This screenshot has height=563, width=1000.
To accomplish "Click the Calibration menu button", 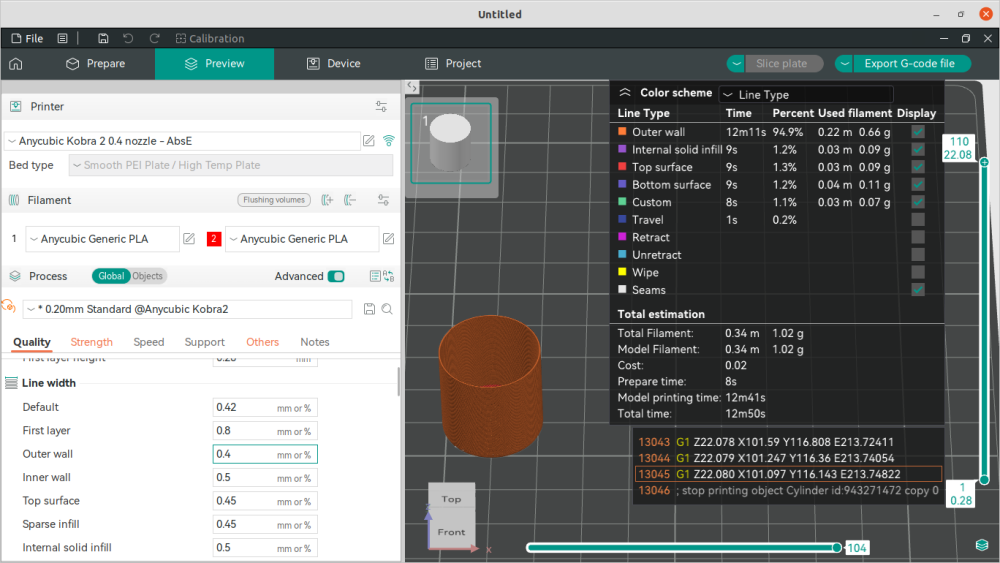I will point(210,38).
